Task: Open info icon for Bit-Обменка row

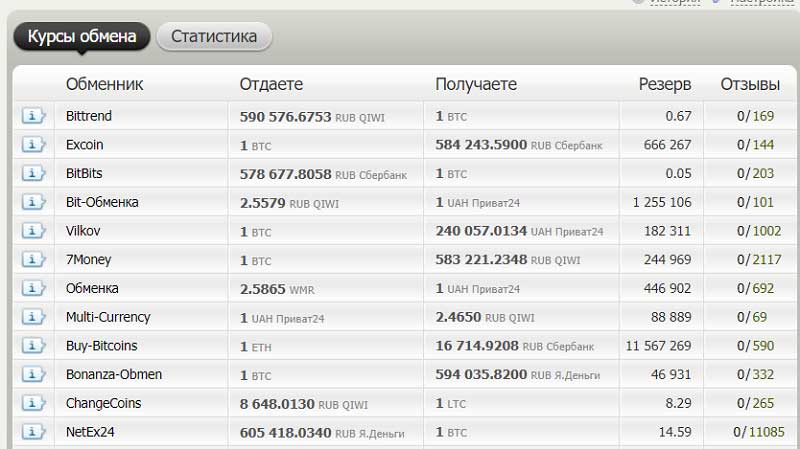Action: click(33, 202)
